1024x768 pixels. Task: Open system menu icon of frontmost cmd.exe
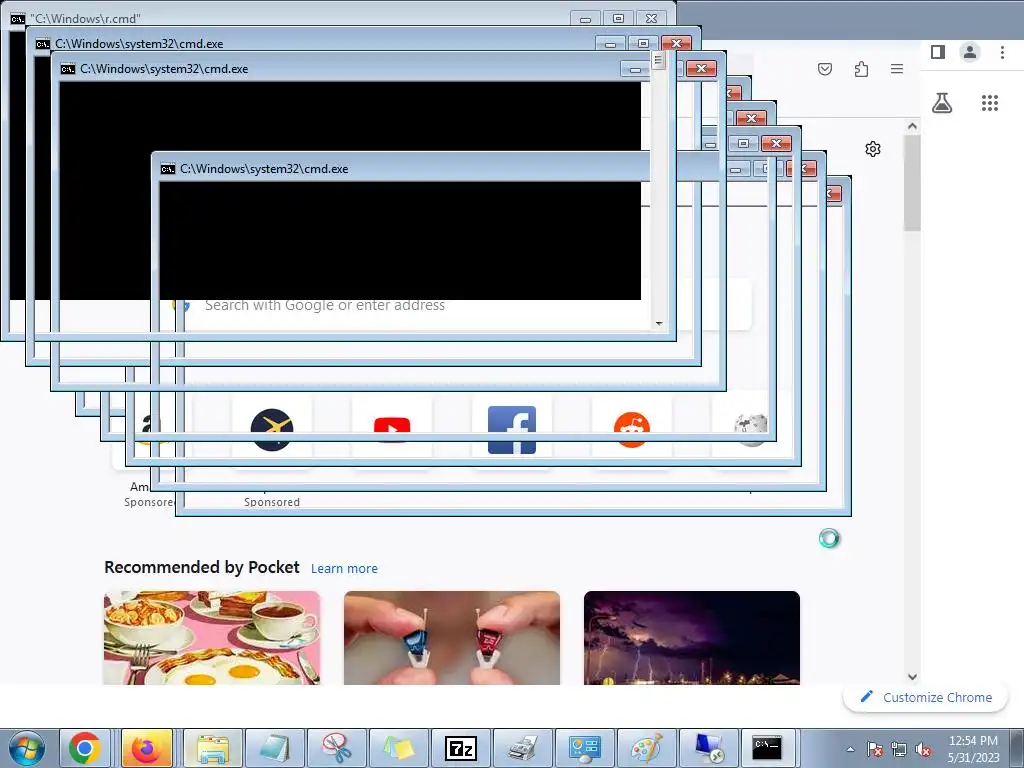[x=168, y=169]
